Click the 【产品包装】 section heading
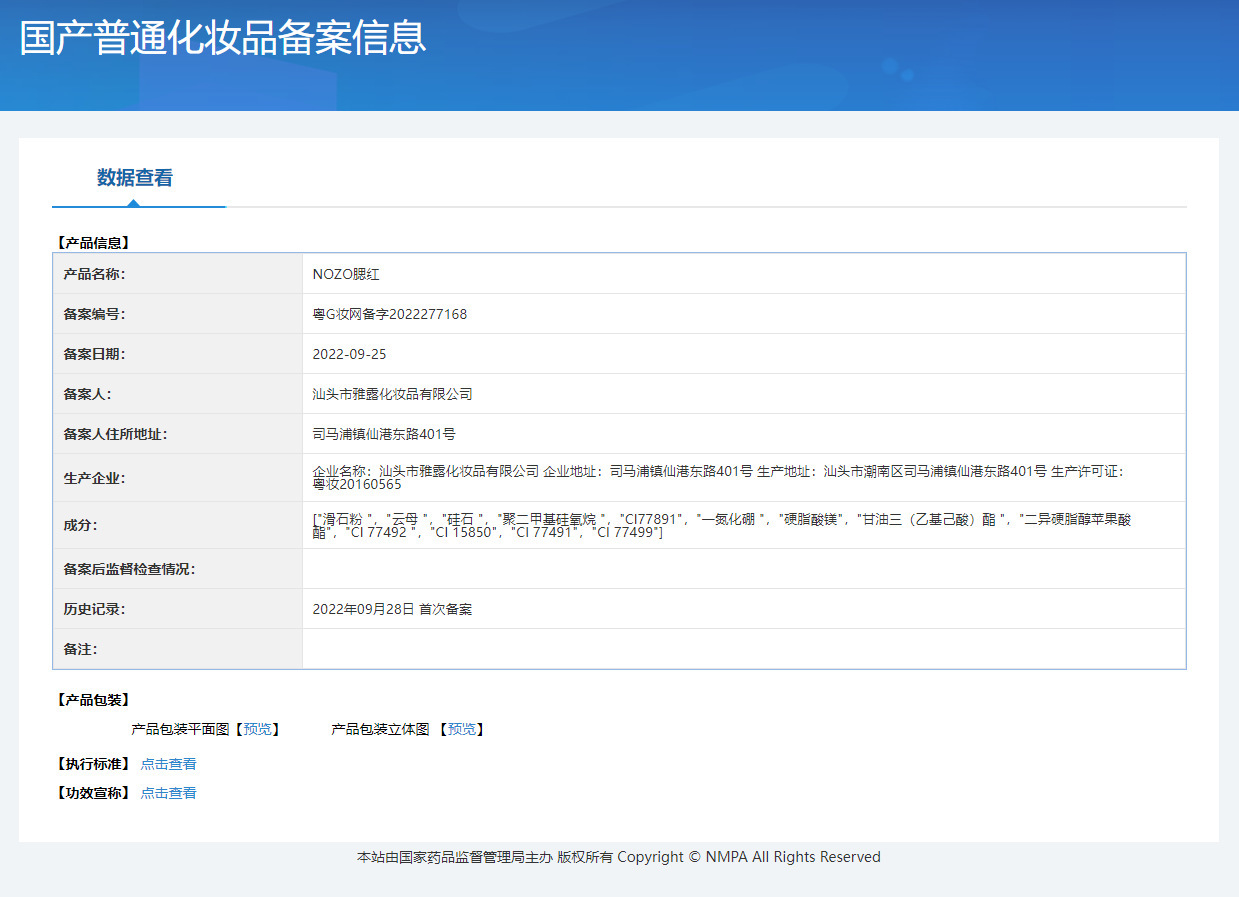1239x897 pixels. (x=93, y=700)
